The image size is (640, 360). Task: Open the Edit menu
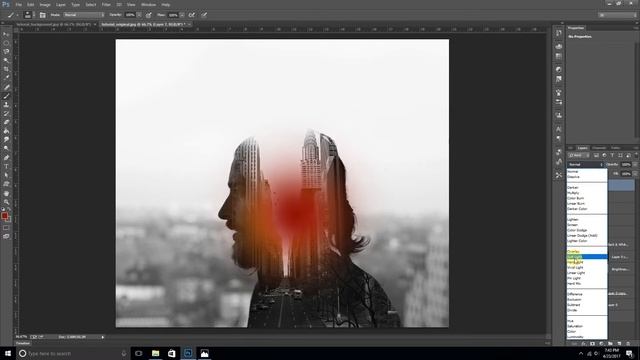31,4
